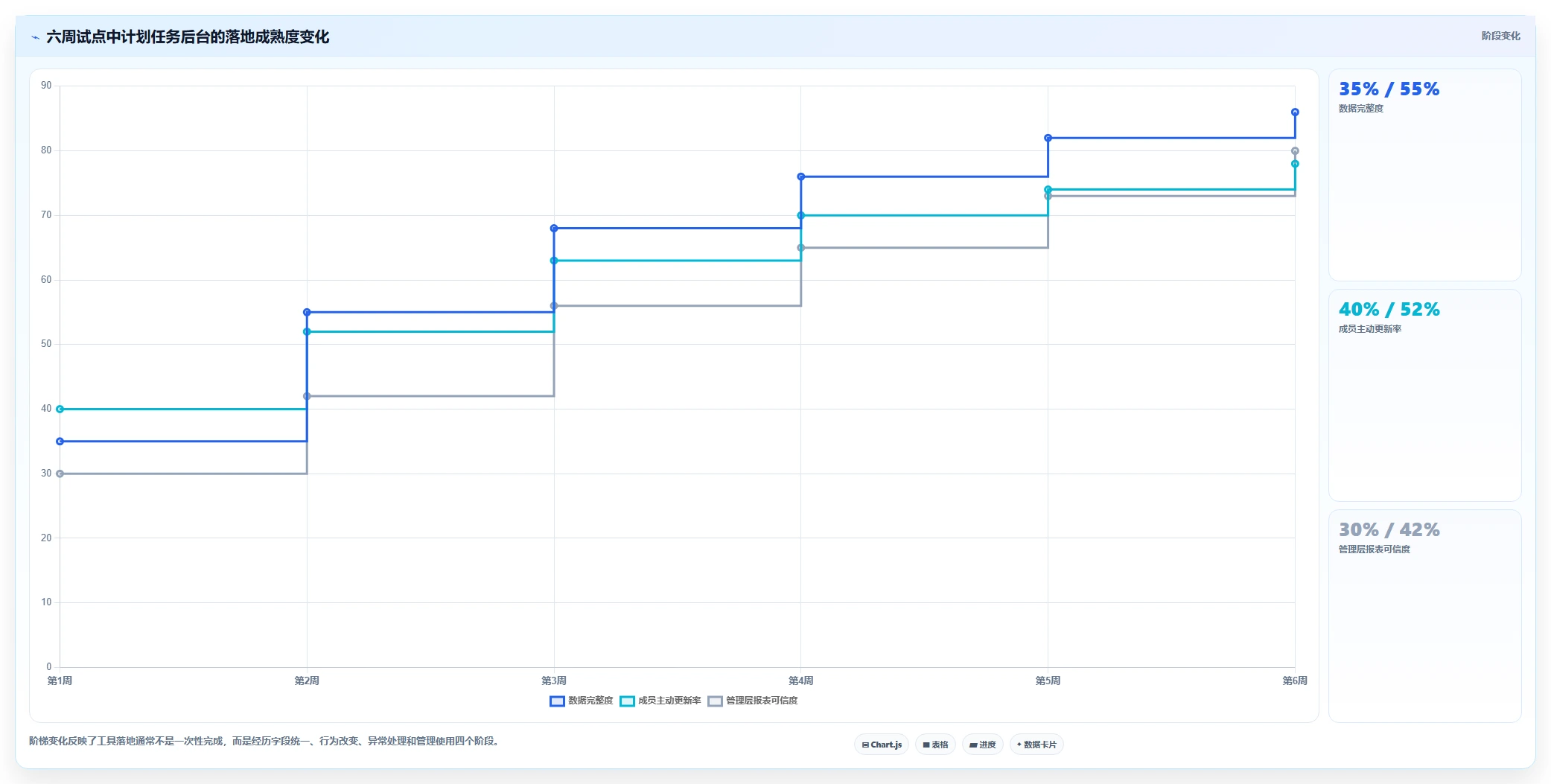Click 成员主动更新率 point at 第3周 (63)

tap(554, 261)
